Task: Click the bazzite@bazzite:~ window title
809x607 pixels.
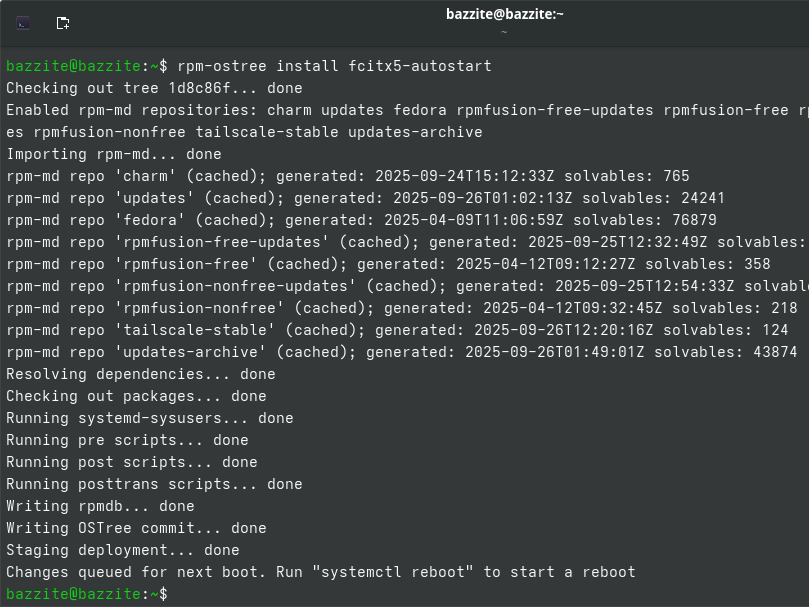Action: click(x=505, y=14)
